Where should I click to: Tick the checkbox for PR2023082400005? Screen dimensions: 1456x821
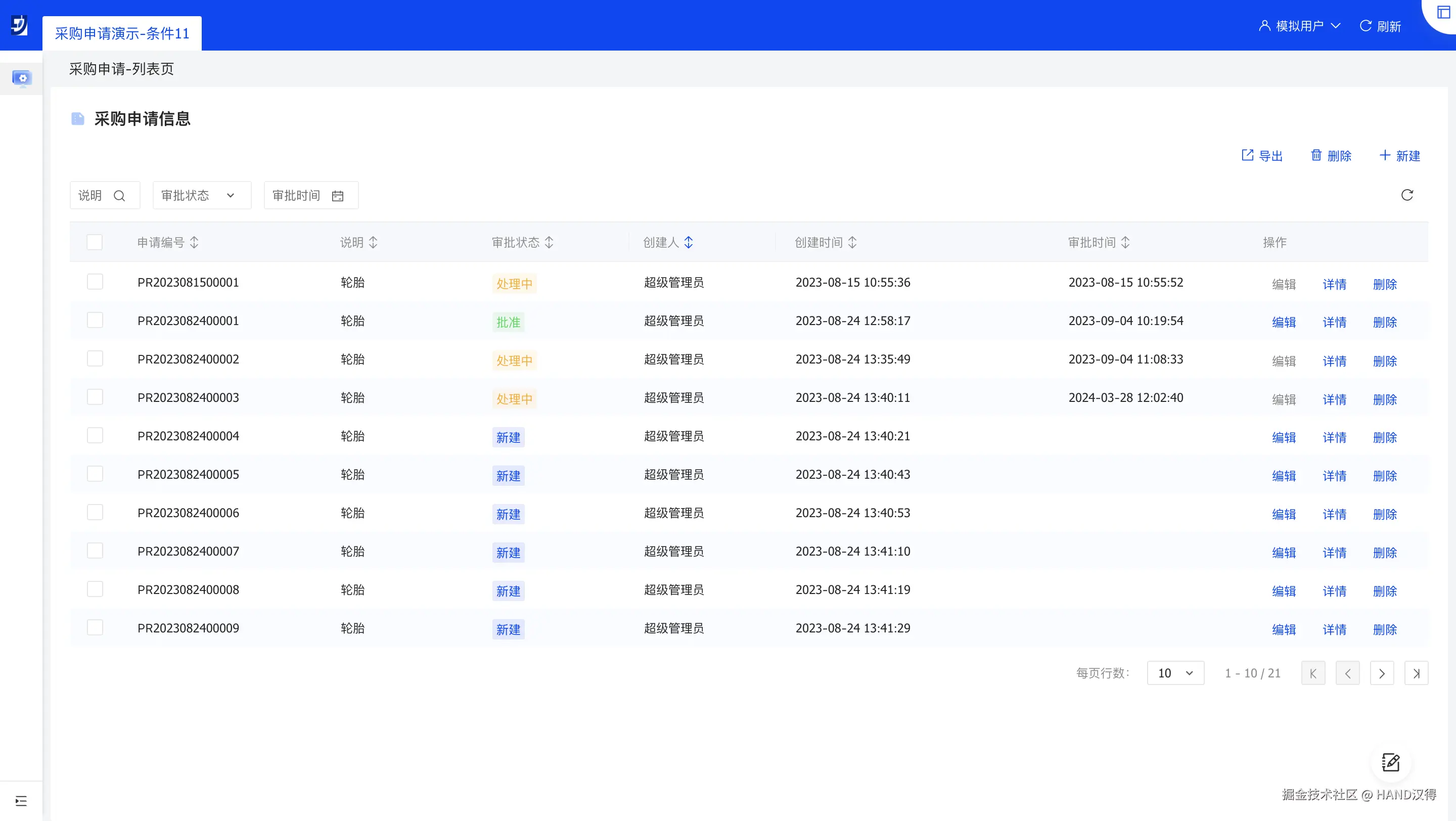95,474
